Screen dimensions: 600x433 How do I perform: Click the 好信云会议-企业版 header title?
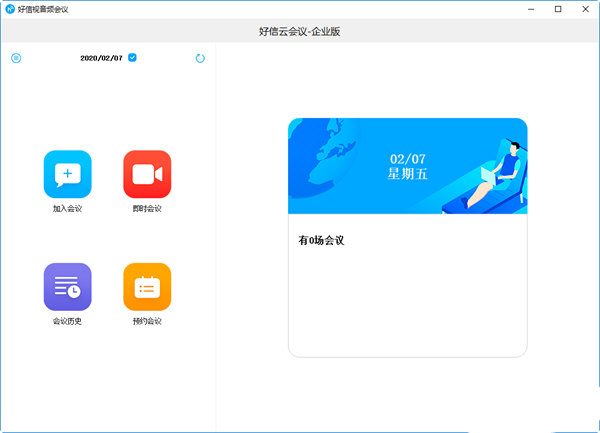300,31
